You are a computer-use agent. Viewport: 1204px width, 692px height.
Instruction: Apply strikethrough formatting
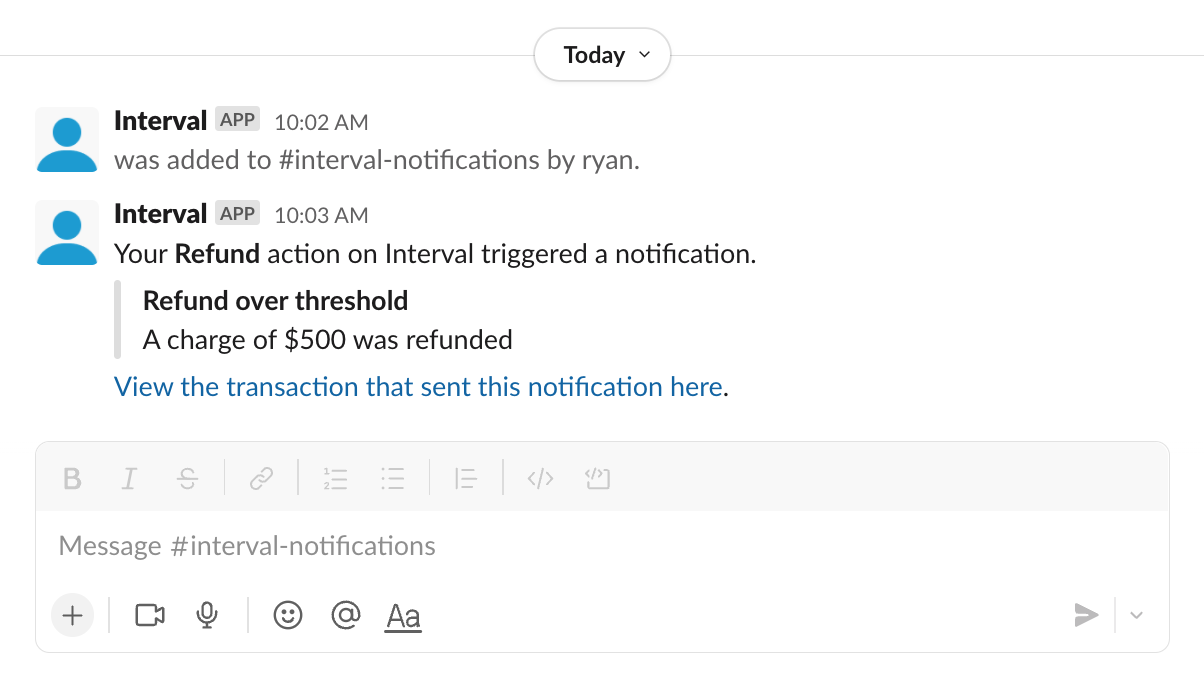pos(187,479)
